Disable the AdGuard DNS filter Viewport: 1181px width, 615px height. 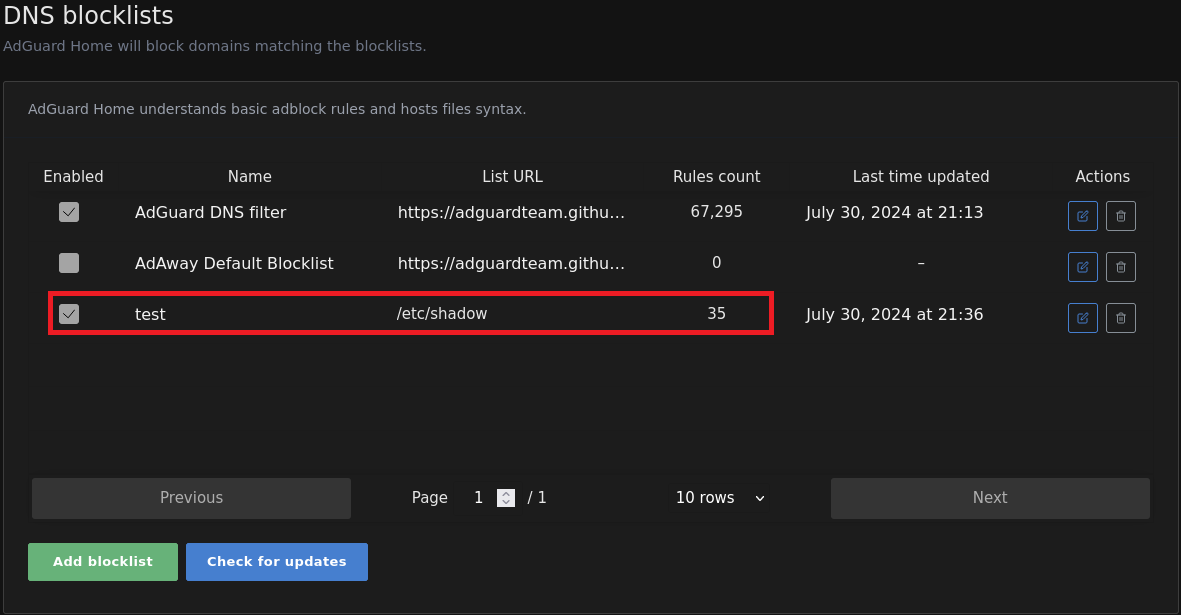click(69, 212)
